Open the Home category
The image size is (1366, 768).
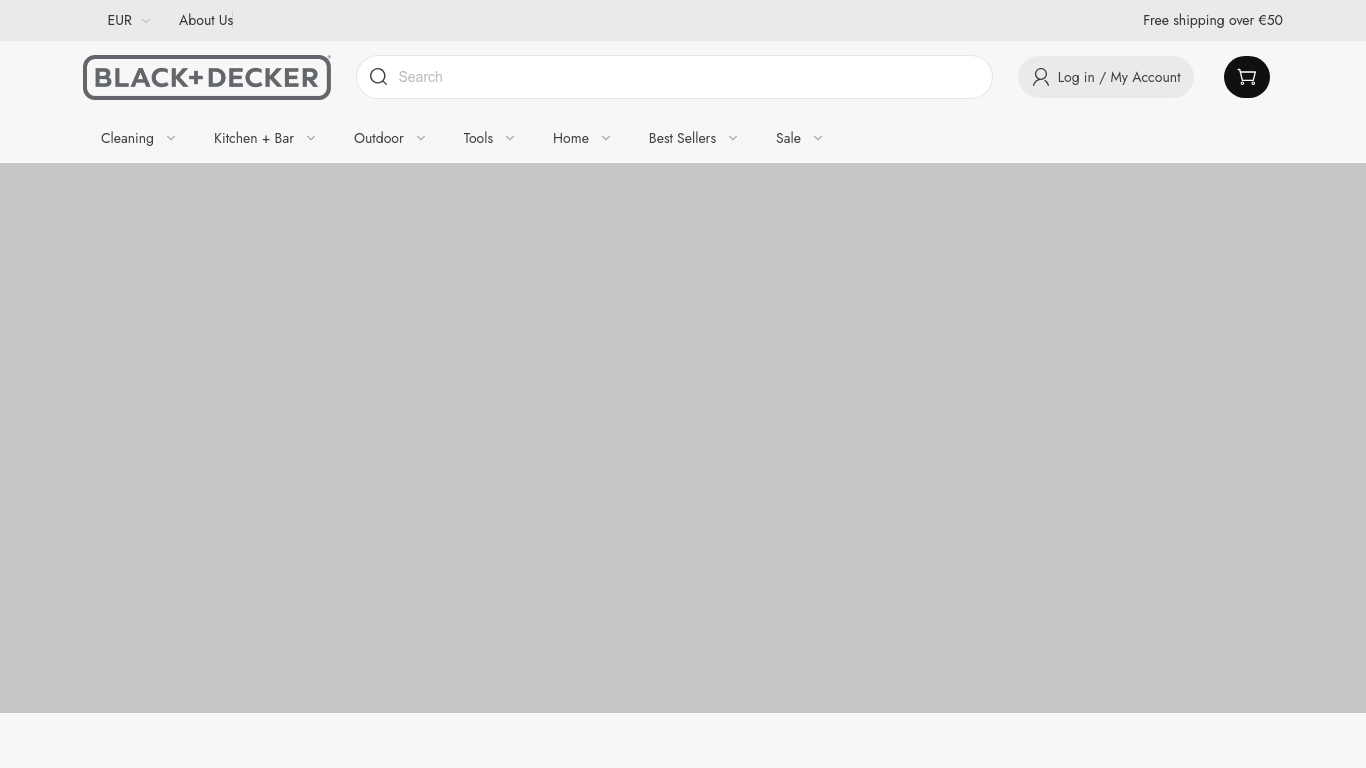571,138
